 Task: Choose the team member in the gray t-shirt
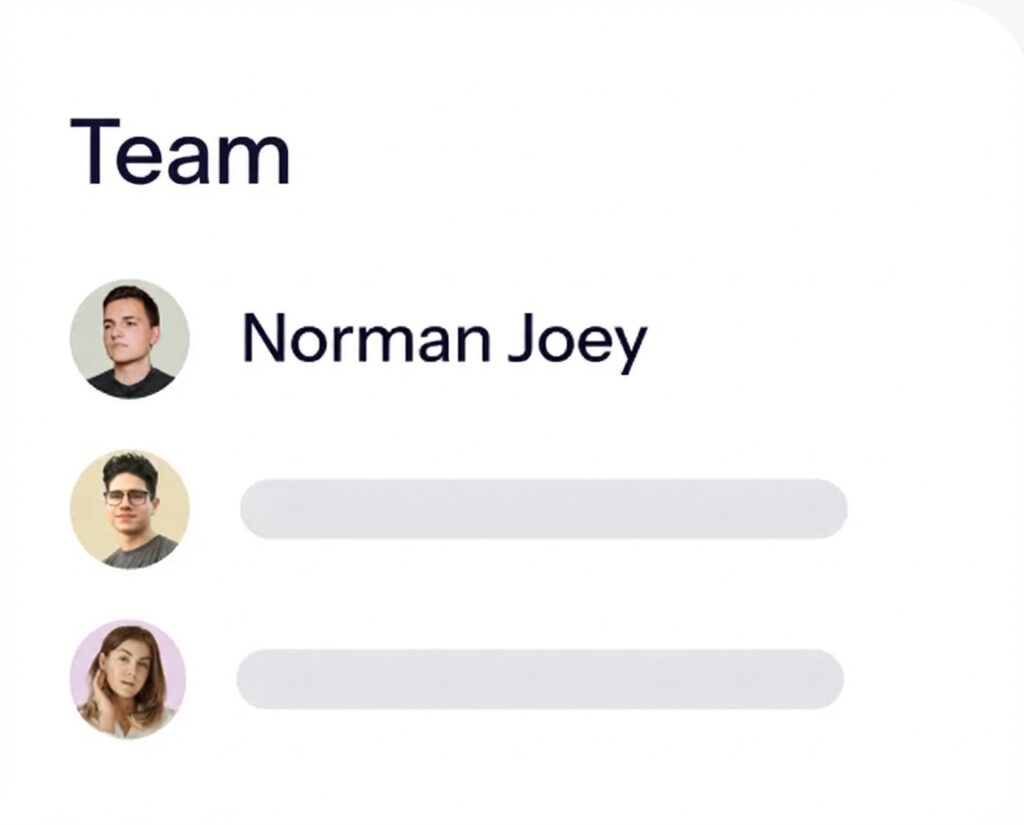[129, 509]
